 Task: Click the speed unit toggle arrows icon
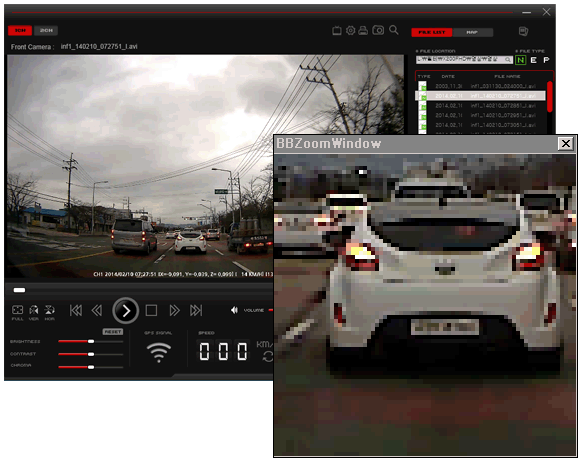tap(268, 357)
